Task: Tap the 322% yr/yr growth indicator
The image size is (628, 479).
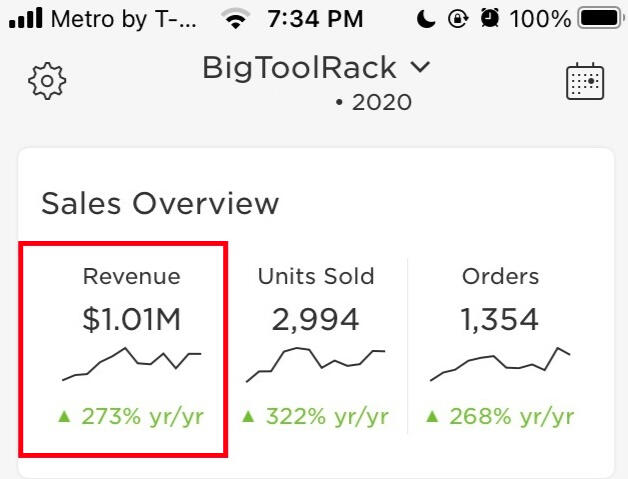Action: [x=316, y=417]
